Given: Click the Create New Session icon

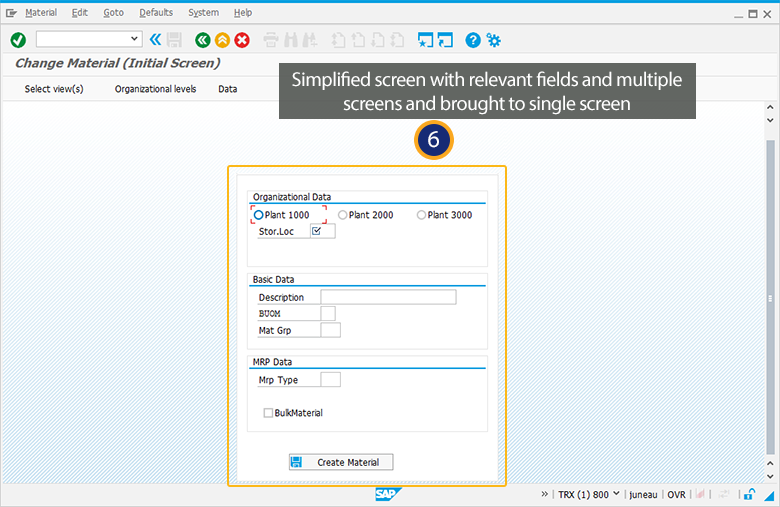Looking at the screenshot, I should 425,40.
